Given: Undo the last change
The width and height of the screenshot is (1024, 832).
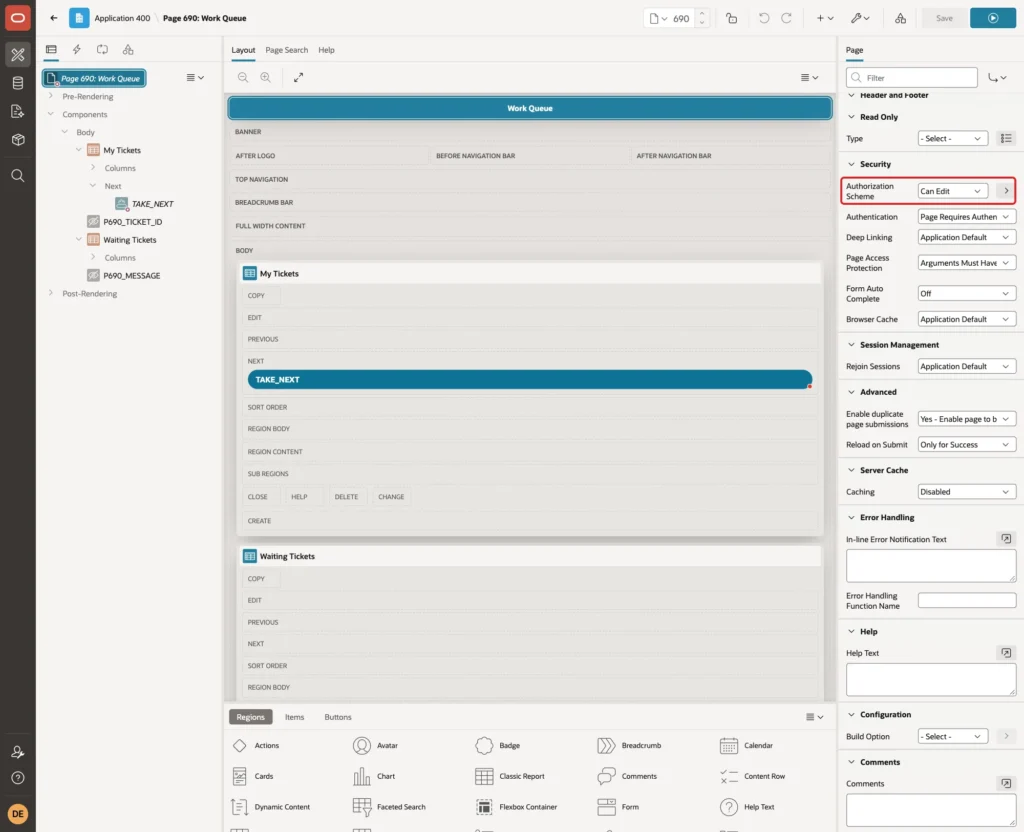Looking at the screenshot, I should 763,18.
